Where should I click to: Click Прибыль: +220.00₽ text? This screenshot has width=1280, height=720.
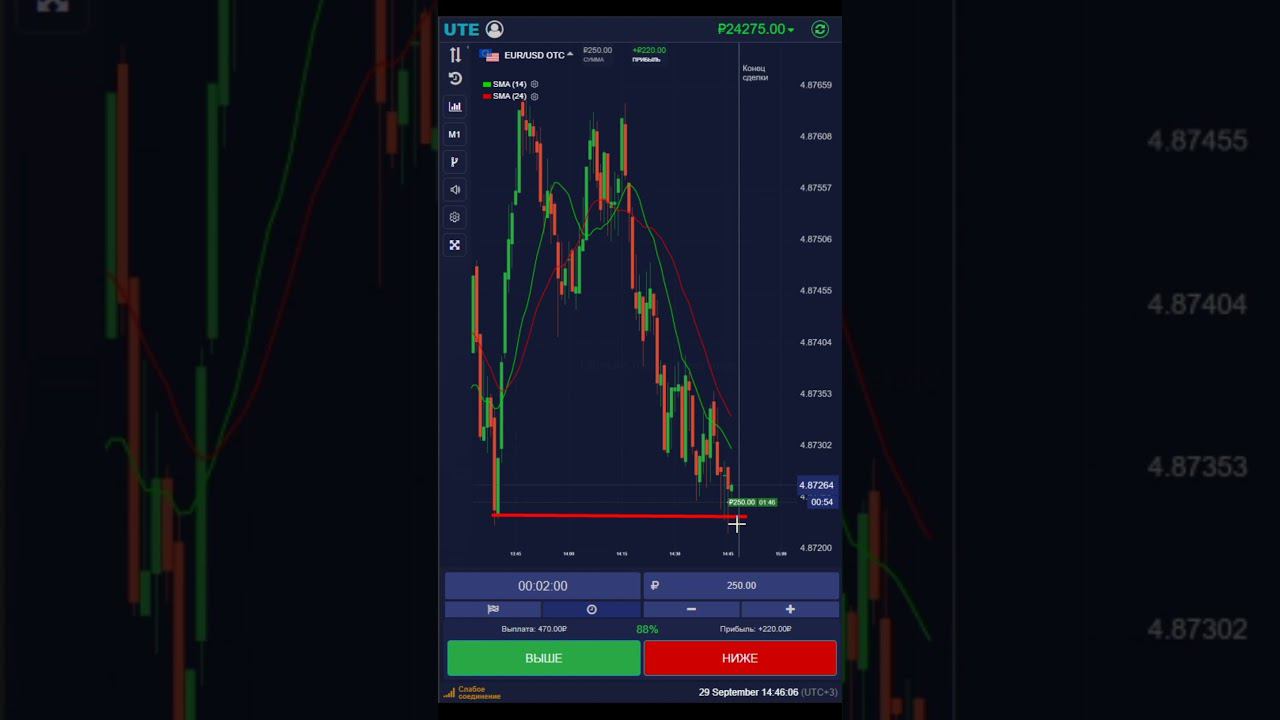pyautogui.click(x=755, y=629)
